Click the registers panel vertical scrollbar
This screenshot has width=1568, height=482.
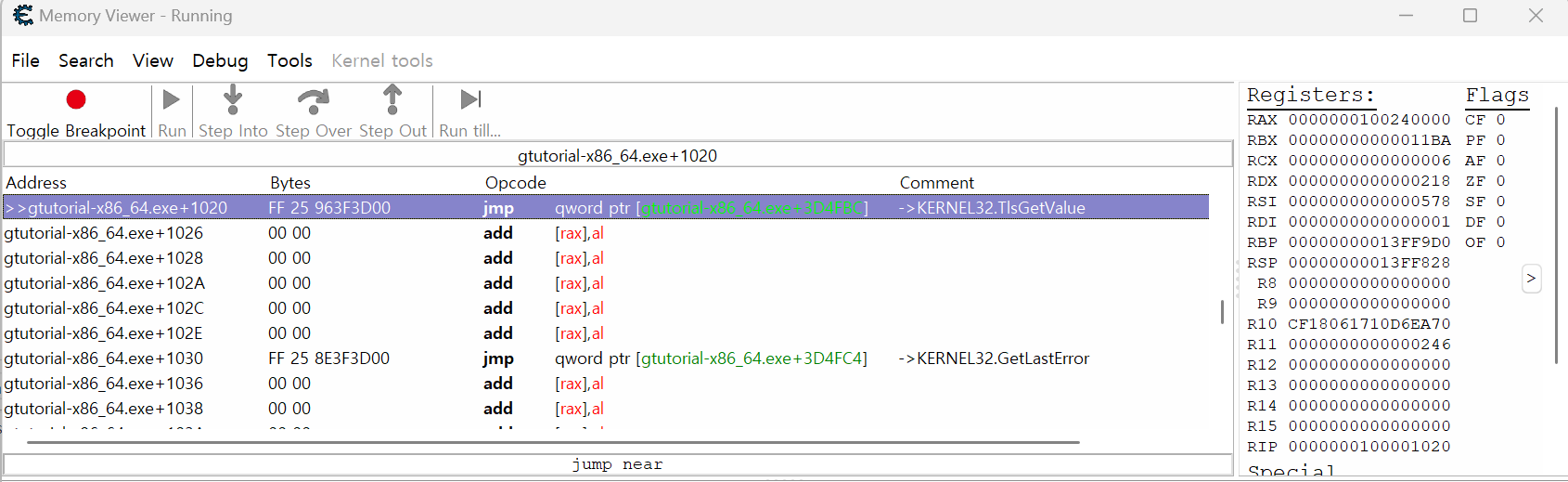click(1556, 237)
